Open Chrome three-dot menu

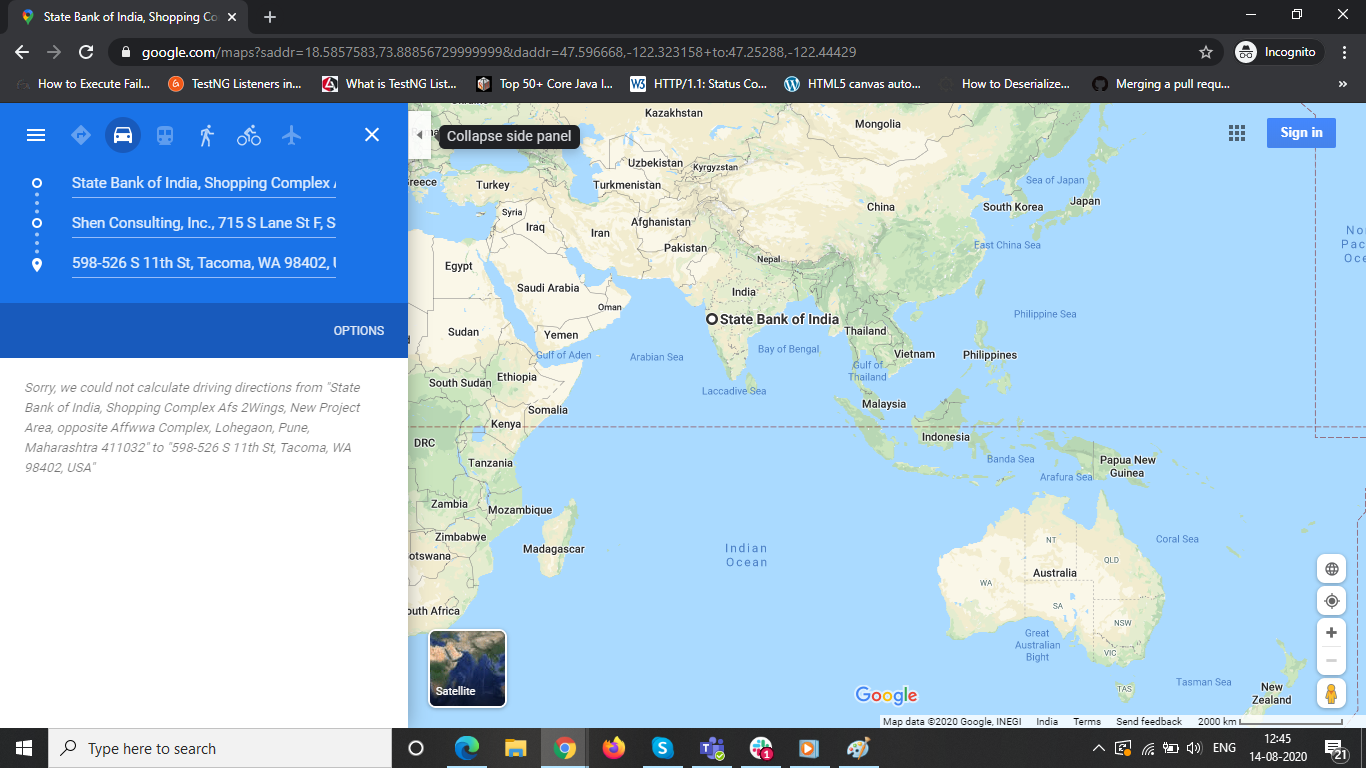(1344, 52)
